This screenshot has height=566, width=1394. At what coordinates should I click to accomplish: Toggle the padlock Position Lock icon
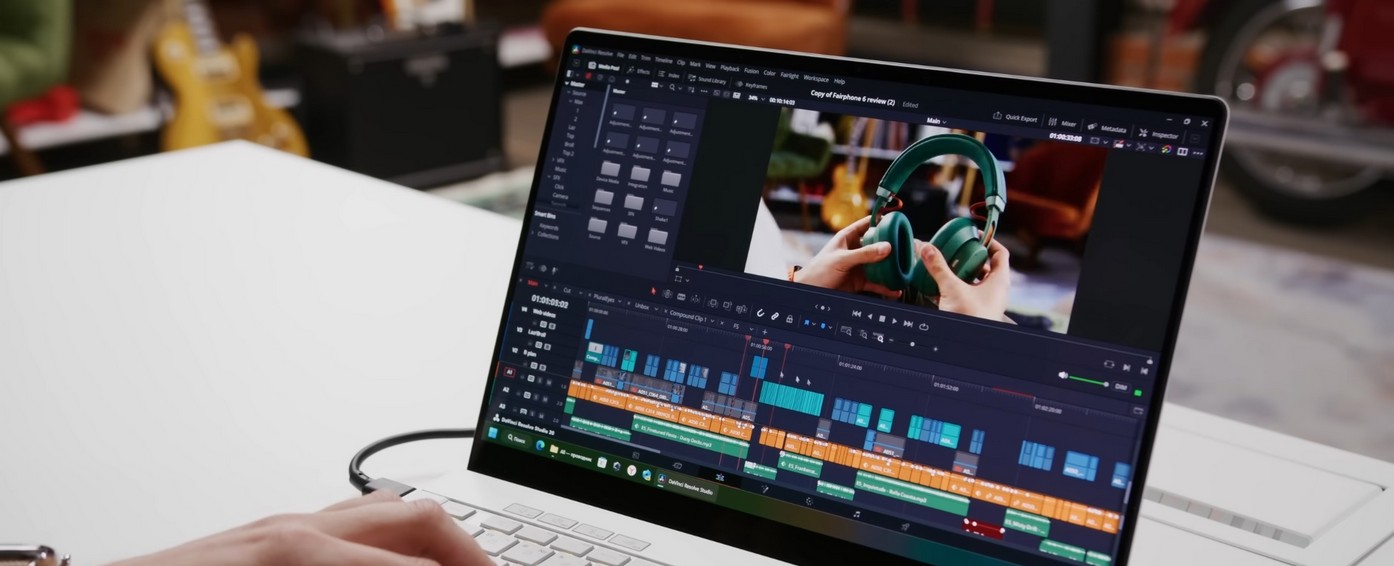[789, 318]
